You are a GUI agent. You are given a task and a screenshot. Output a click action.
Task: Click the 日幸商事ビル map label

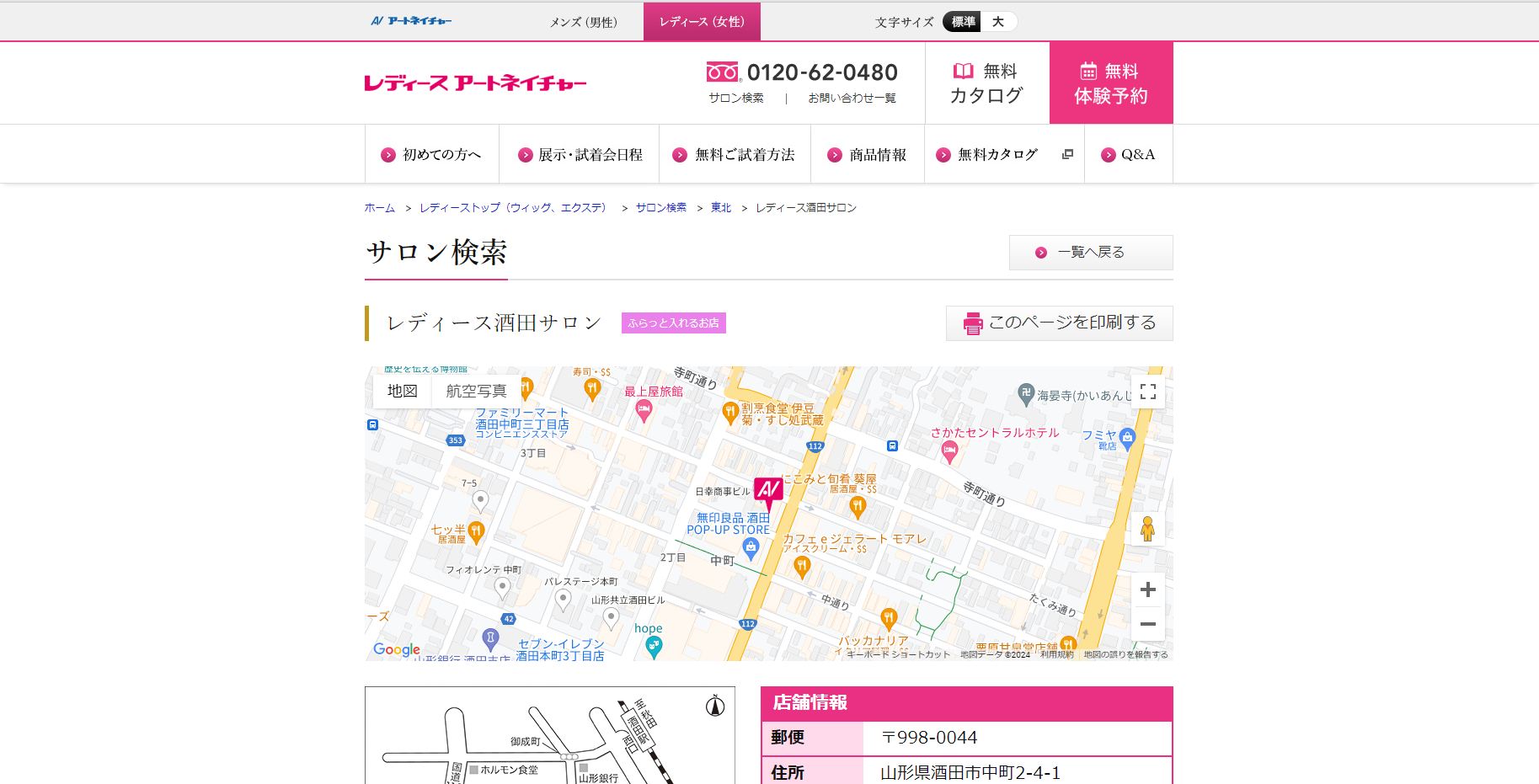722,492
